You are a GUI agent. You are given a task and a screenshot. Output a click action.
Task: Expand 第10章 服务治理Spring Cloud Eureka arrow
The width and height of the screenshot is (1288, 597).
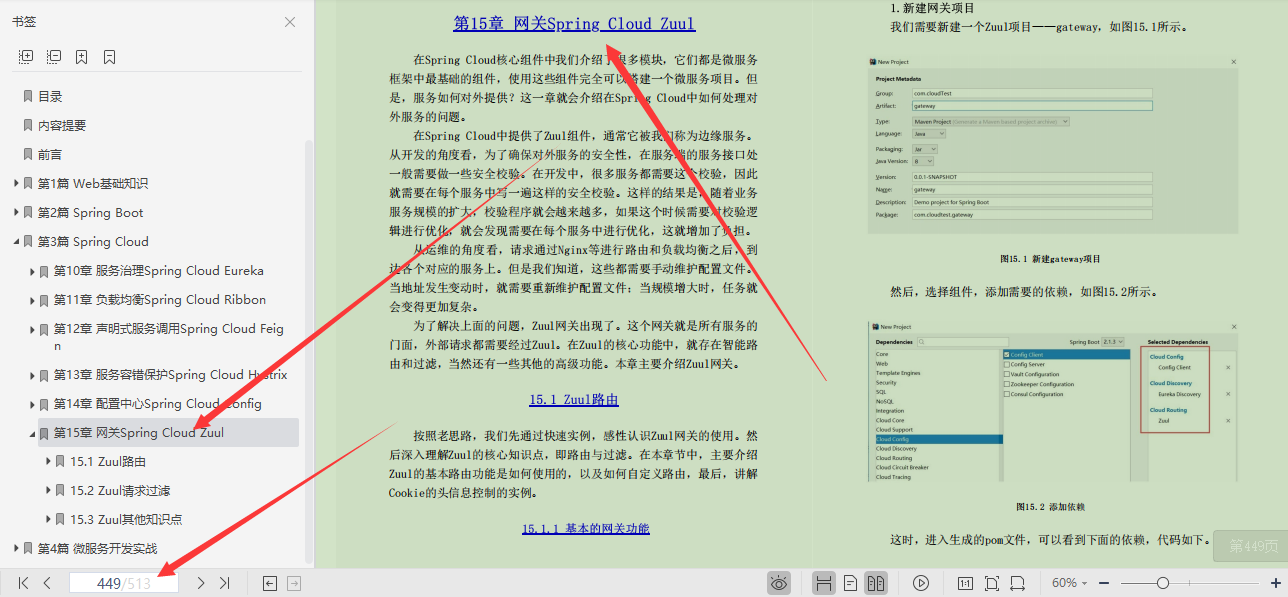(32, 271)
